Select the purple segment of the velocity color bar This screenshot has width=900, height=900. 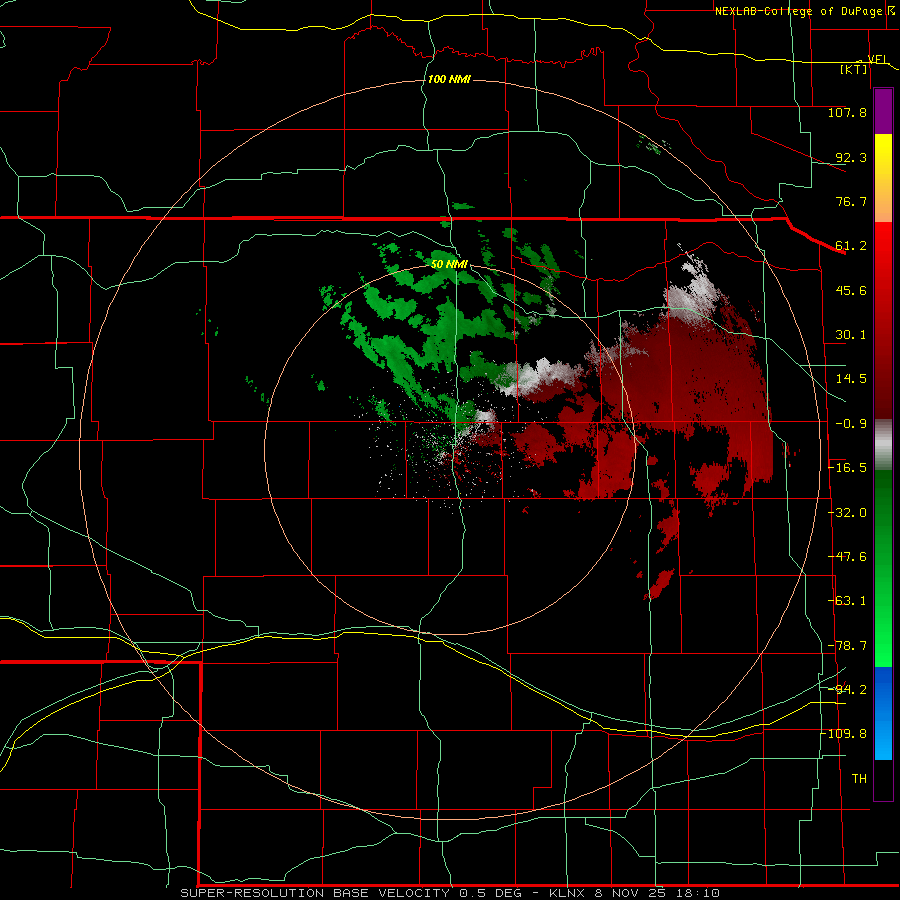883,112
